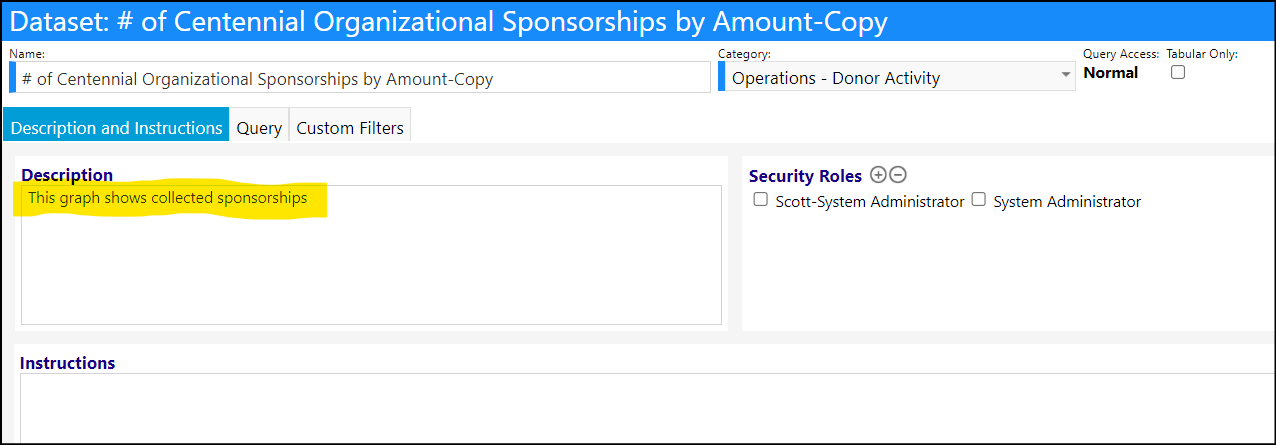Switch to the Query tab
This screenshot has width=1276, height=445.
259,128
